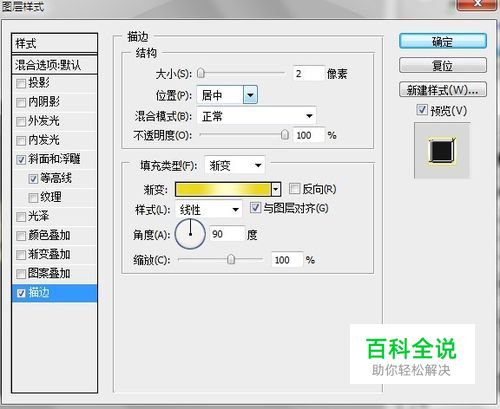Open the 外发光 settings page
Viewport: 500px width, 409px height.
pos(44,121)
